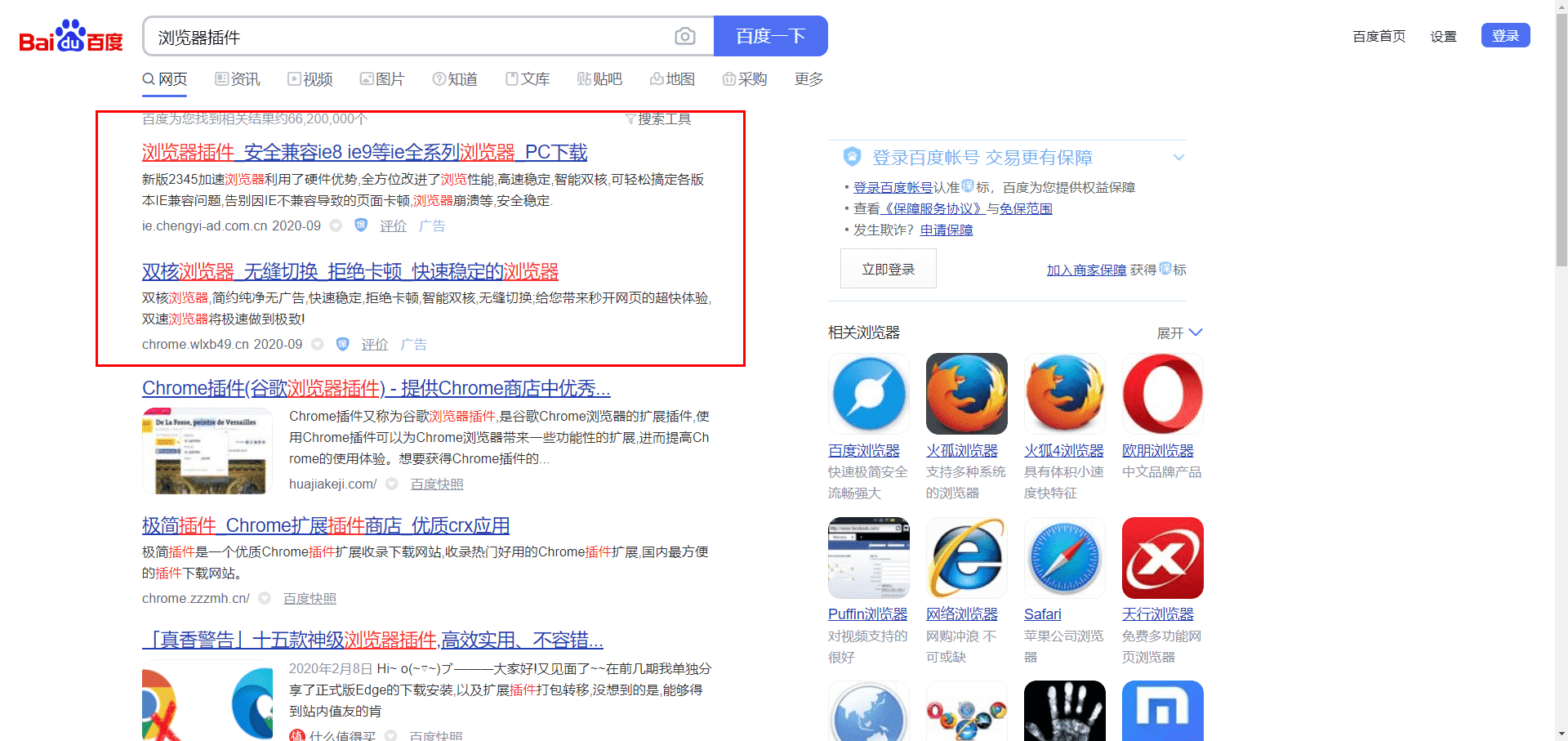Viewport: 1568px width, 741px height.
Task: Expand 相关浏览器 list with 展开
Action: 1180,333
